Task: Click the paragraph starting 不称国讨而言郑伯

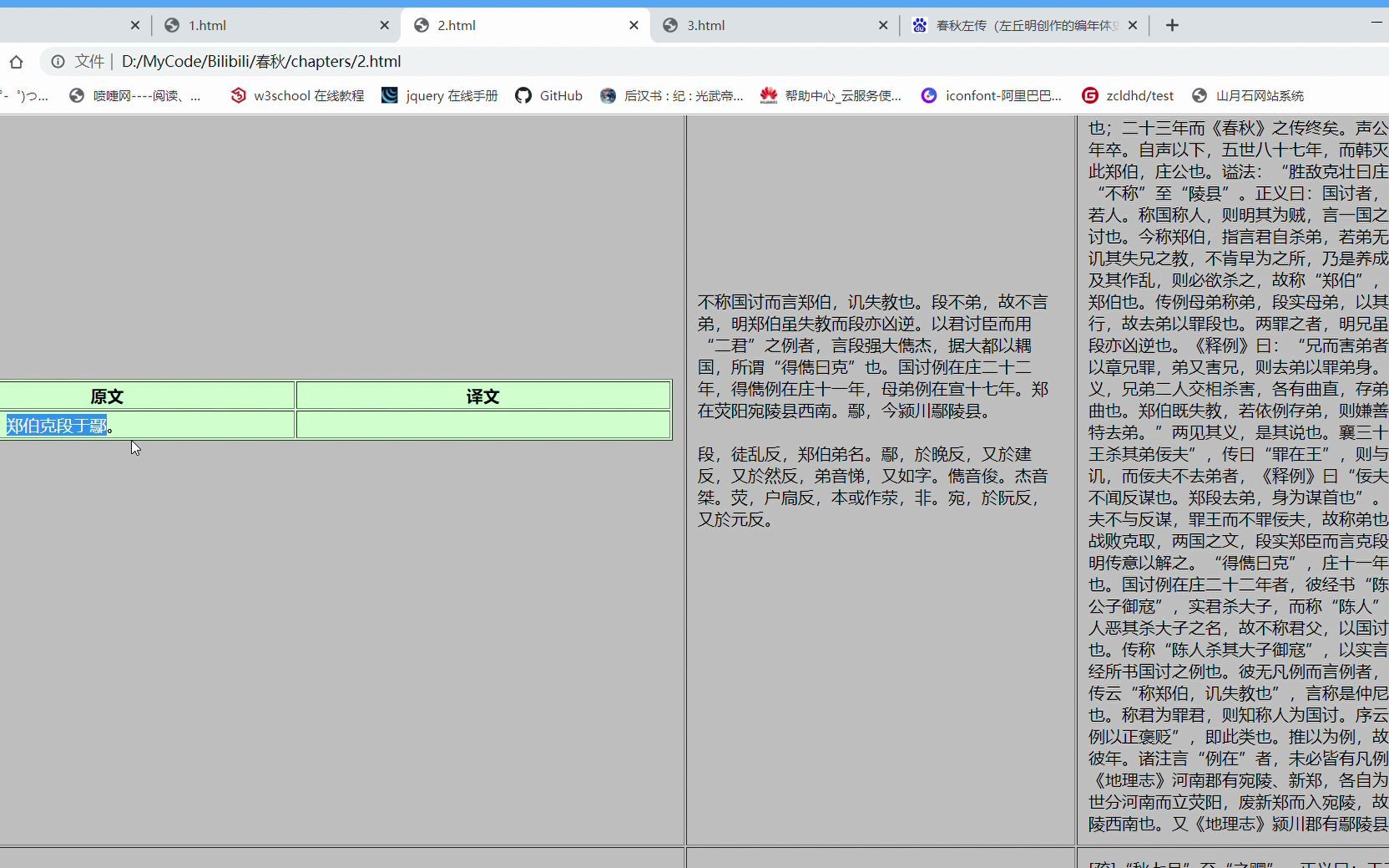Action: (x=873, y=356)
